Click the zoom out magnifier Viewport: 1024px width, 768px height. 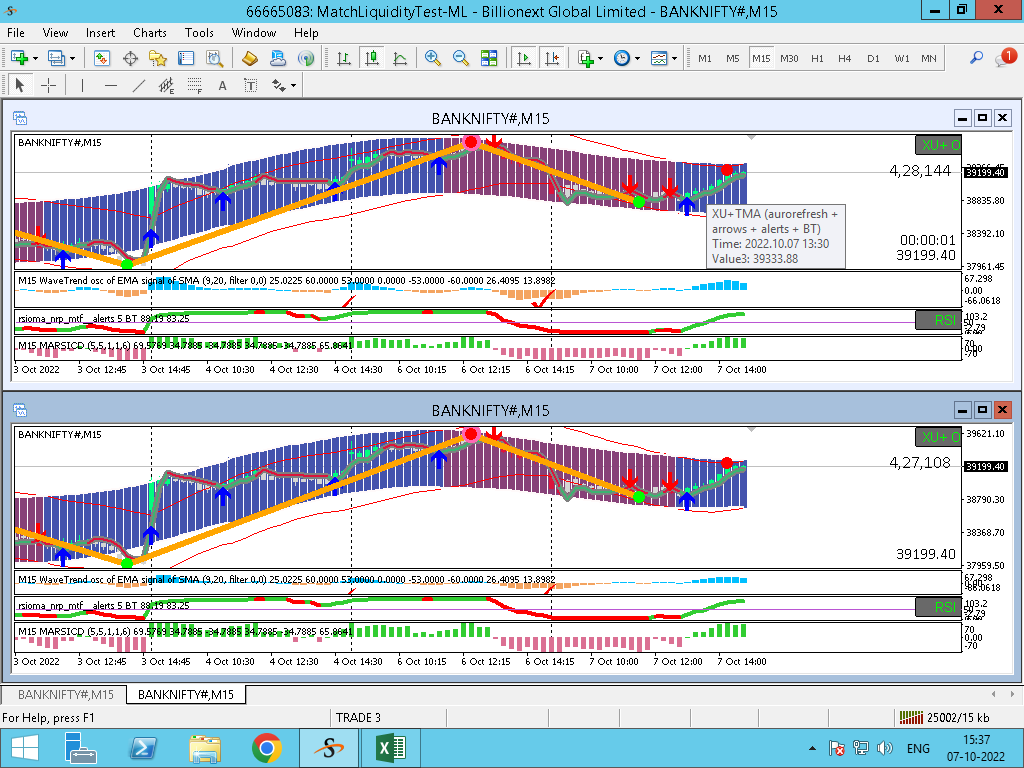(x=461, y=58)
